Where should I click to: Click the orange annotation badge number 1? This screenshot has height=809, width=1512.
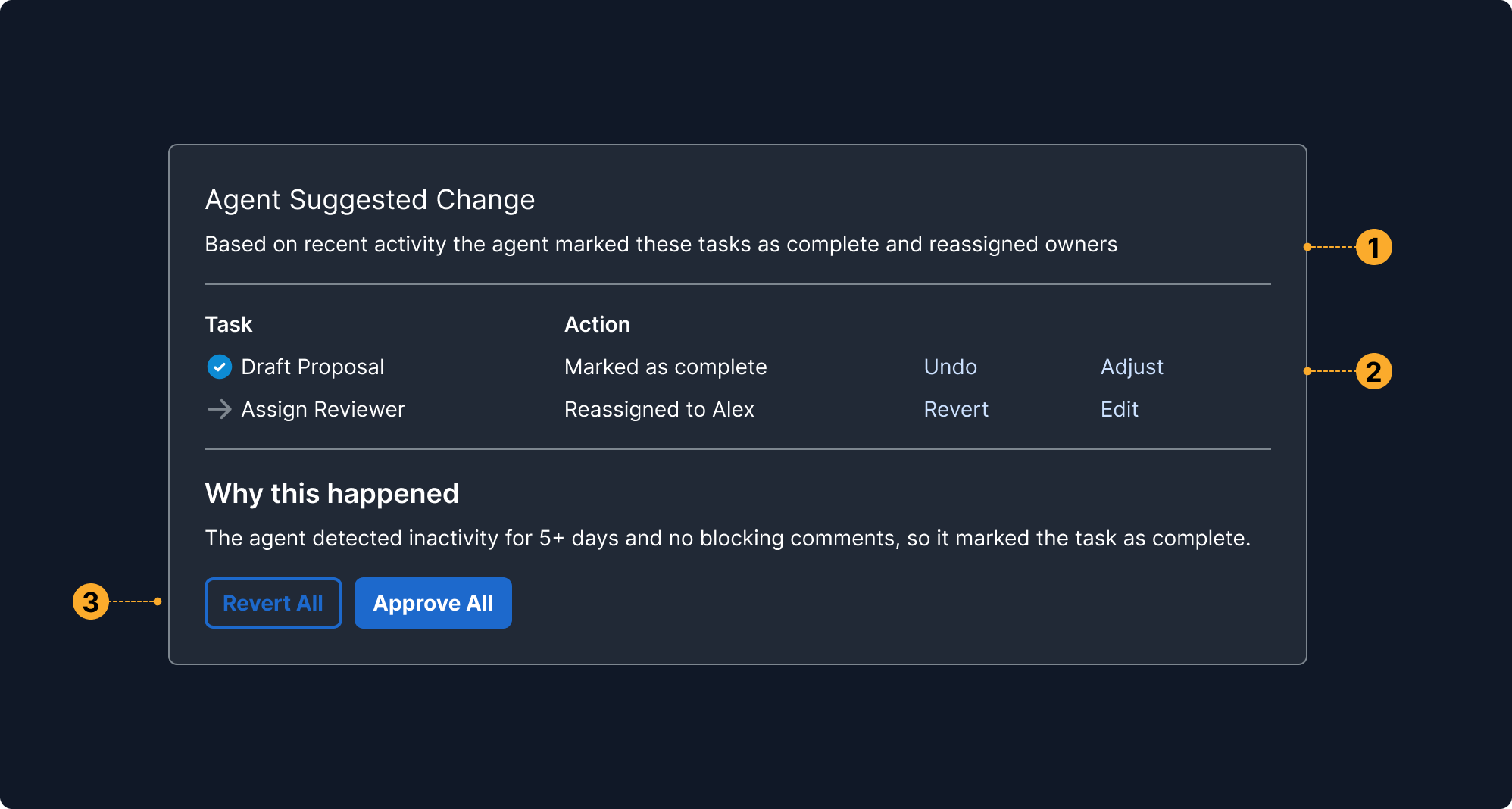click(1373, 248)
